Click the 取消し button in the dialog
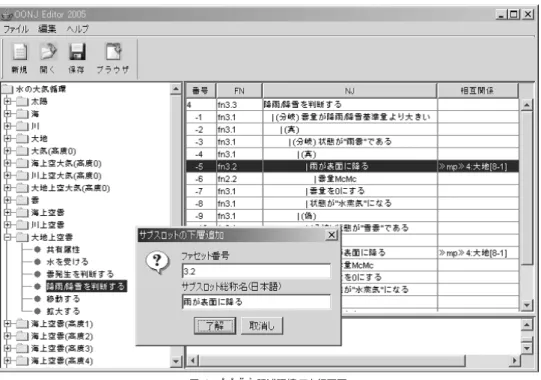Screen dimensions: 541x380 coord(262,326)
